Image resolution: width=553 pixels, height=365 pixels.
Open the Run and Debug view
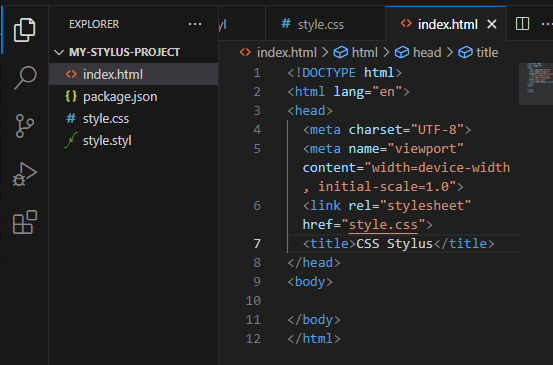click(25, 174)
